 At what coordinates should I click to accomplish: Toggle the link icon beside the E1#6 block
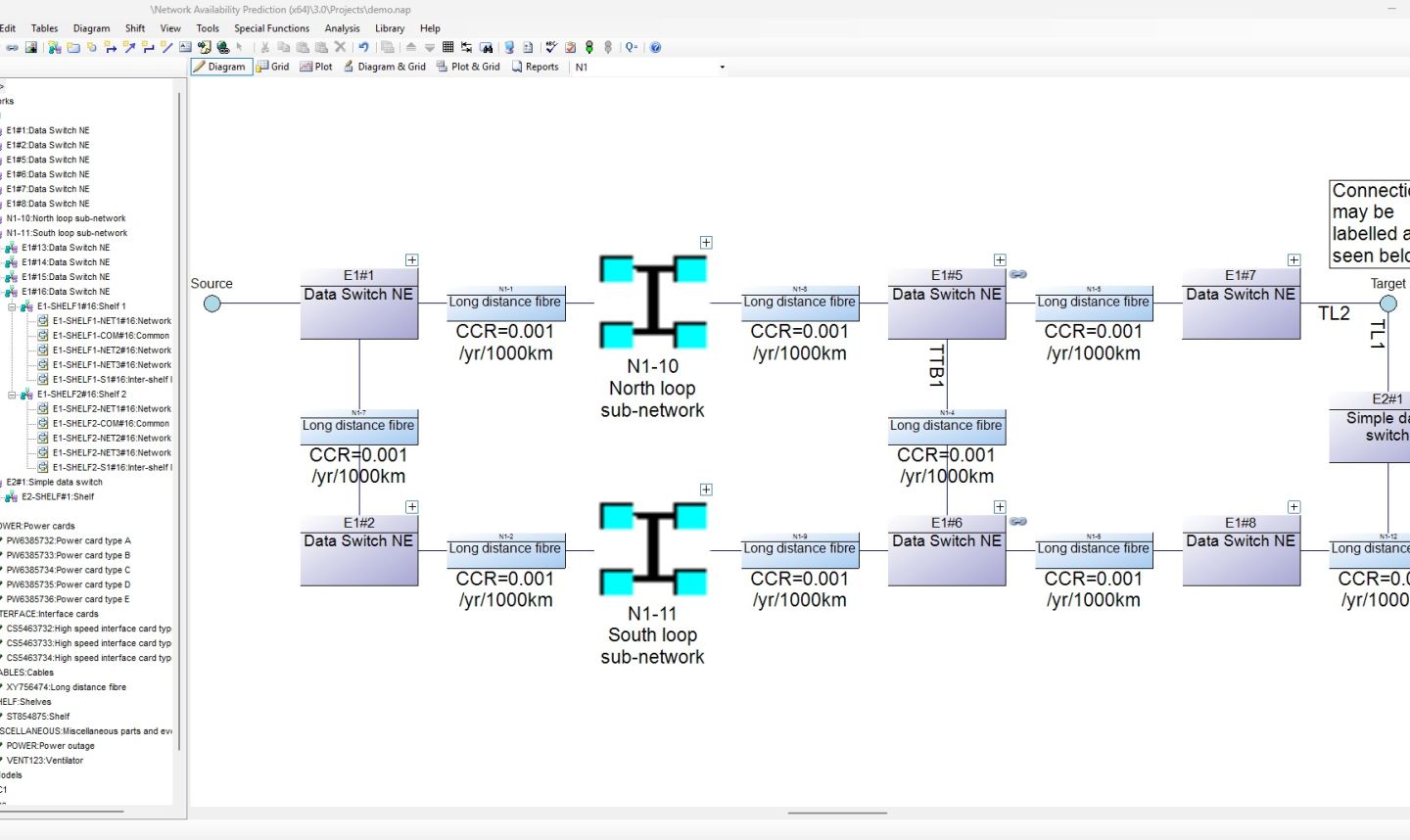1019,522
